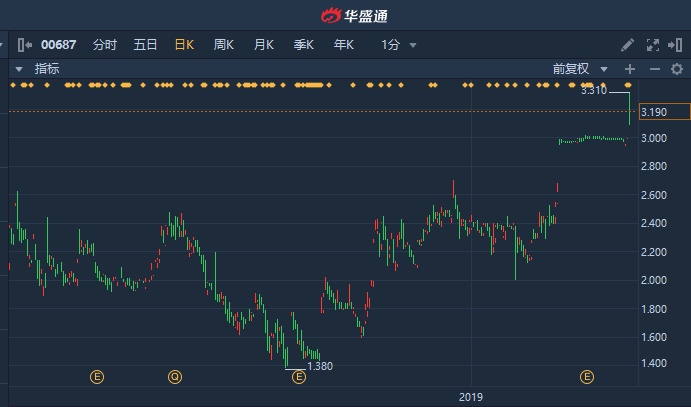The image size is (691, 407).
Task: Click the Q quarterly report marker
Action: click(x=175, y=377)
